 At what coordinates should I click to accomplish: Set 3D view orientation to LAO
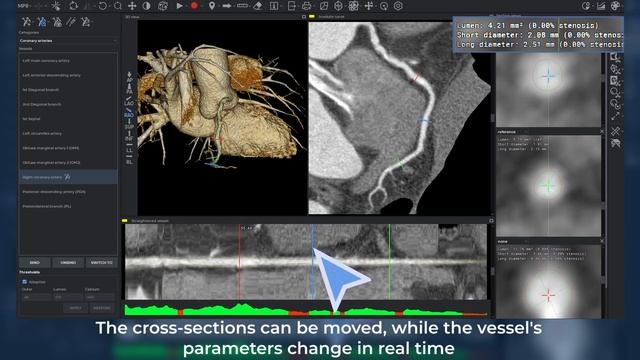point(129,101)
